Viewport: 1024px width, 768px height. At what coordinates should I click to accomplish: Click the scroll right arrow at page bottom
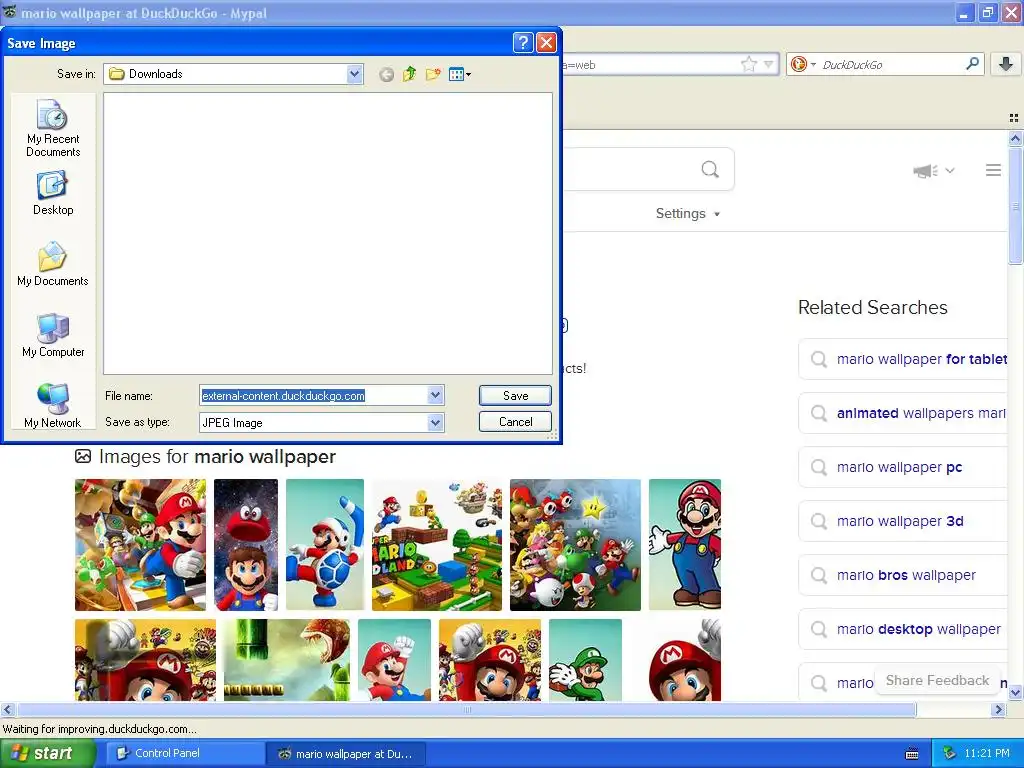[x=999, y=710]
